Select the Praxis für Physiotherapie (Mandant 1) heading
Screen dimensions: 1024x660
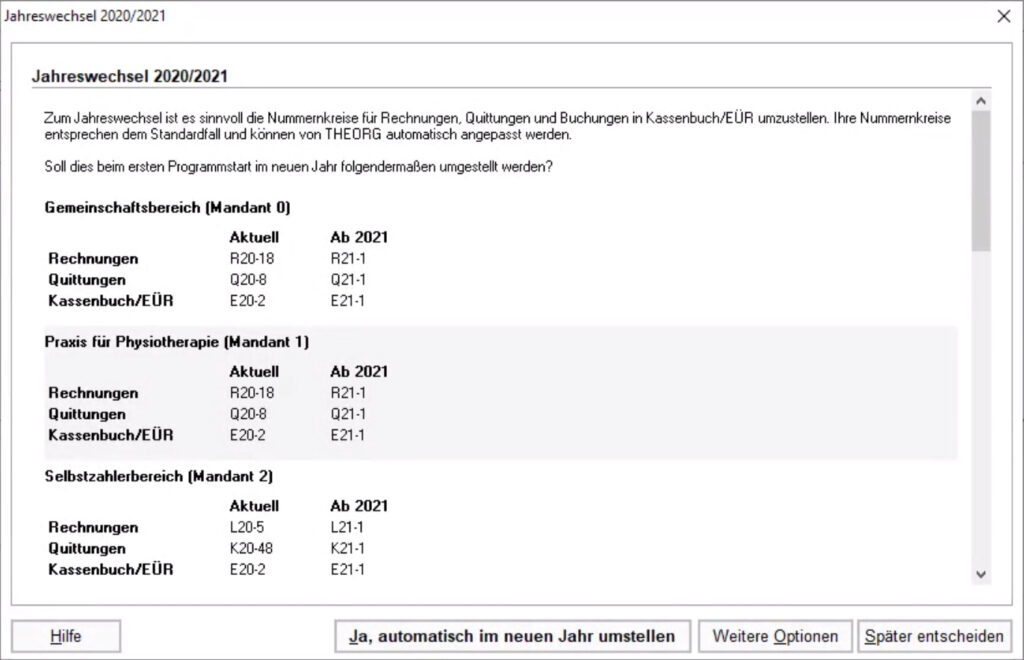(176, 342)
